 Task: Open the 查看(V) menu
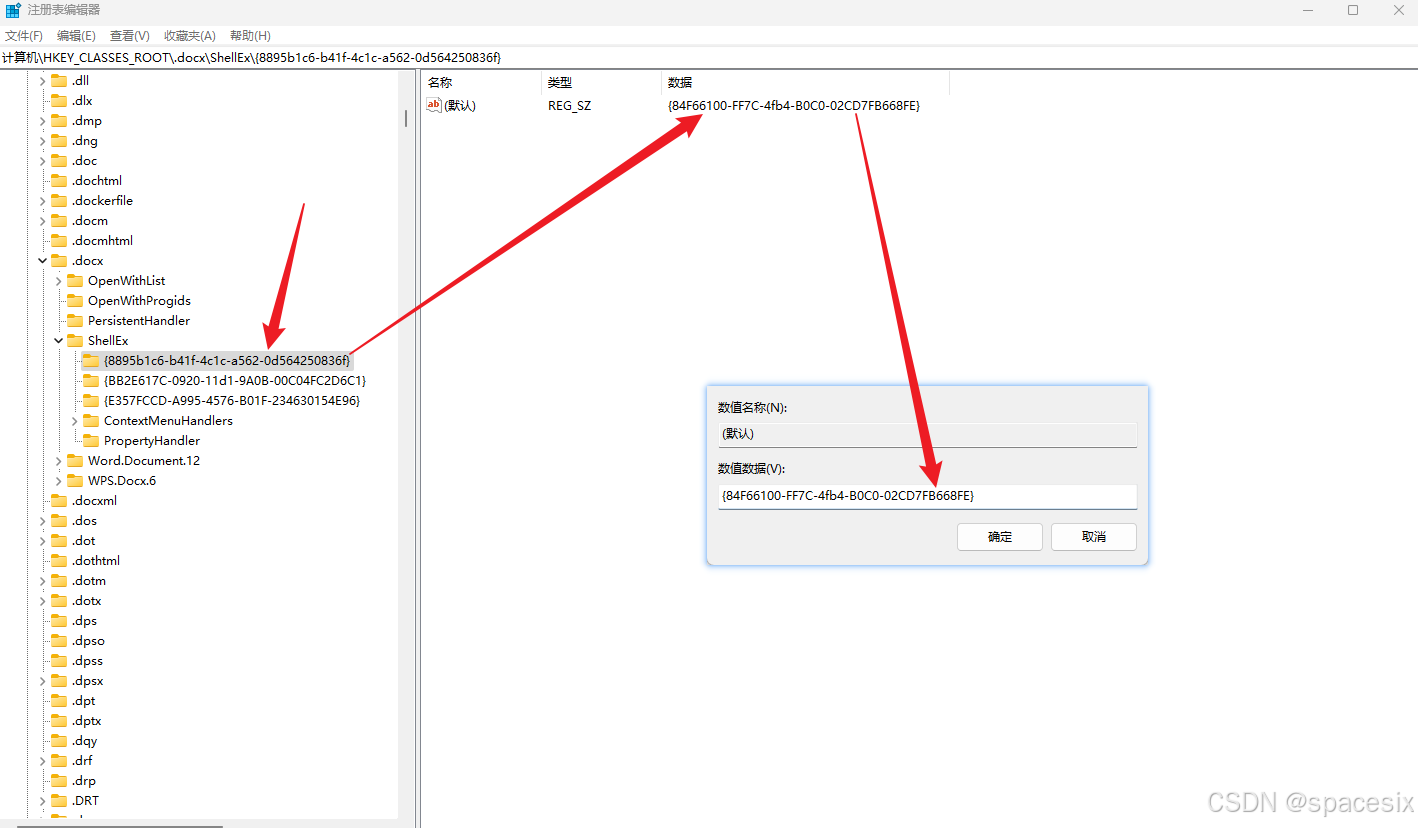[x=130, y=36]
